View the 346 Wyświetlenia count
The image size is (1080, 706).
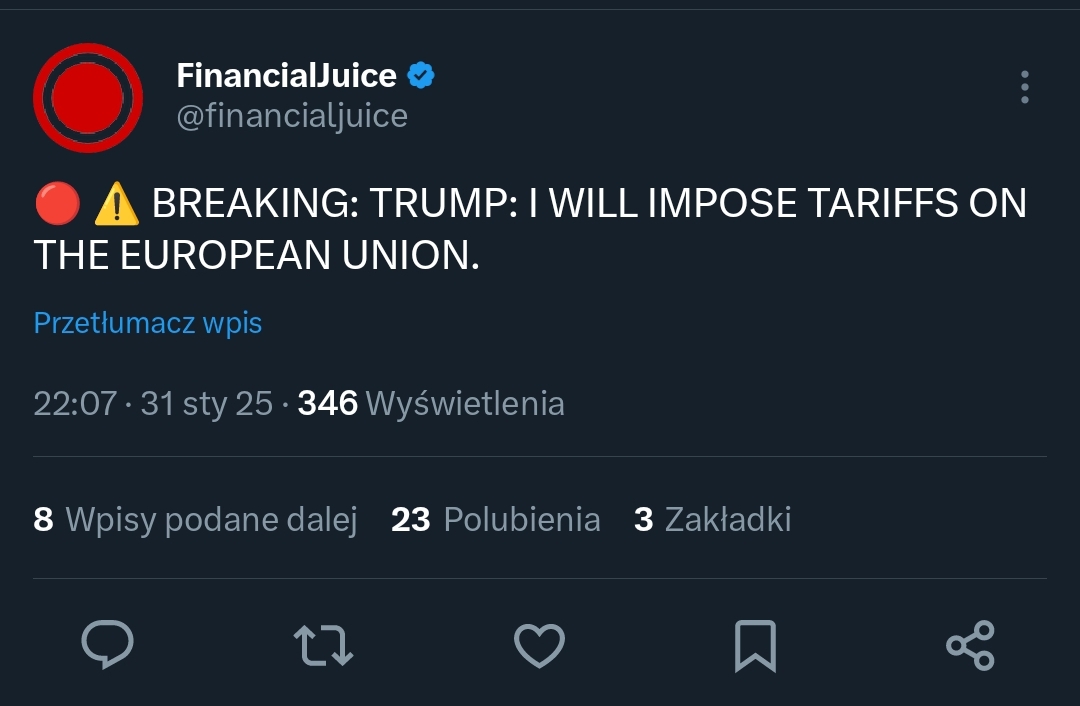click(431, 403)
